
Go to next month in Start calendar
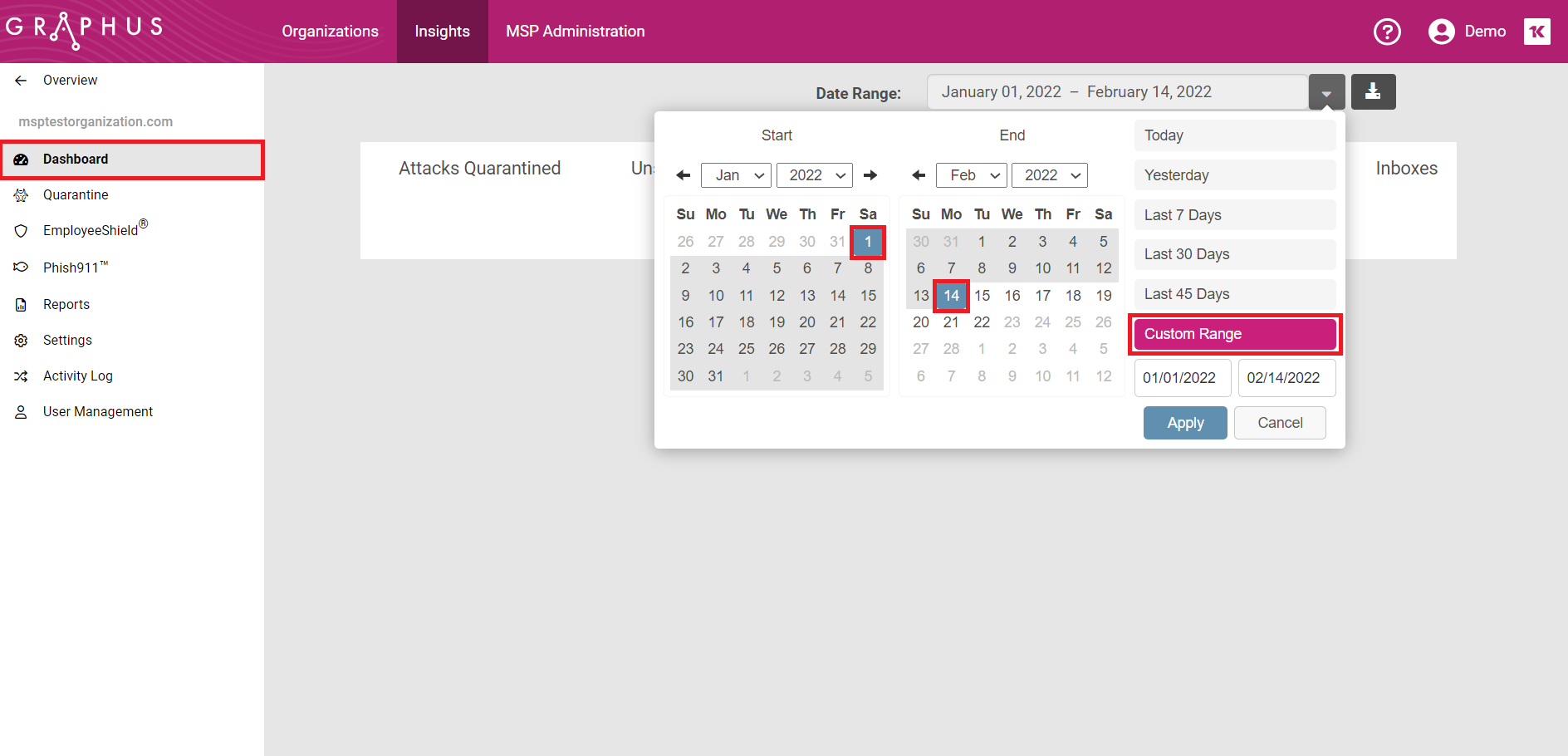pyautogui.click(x=870, y=175)
